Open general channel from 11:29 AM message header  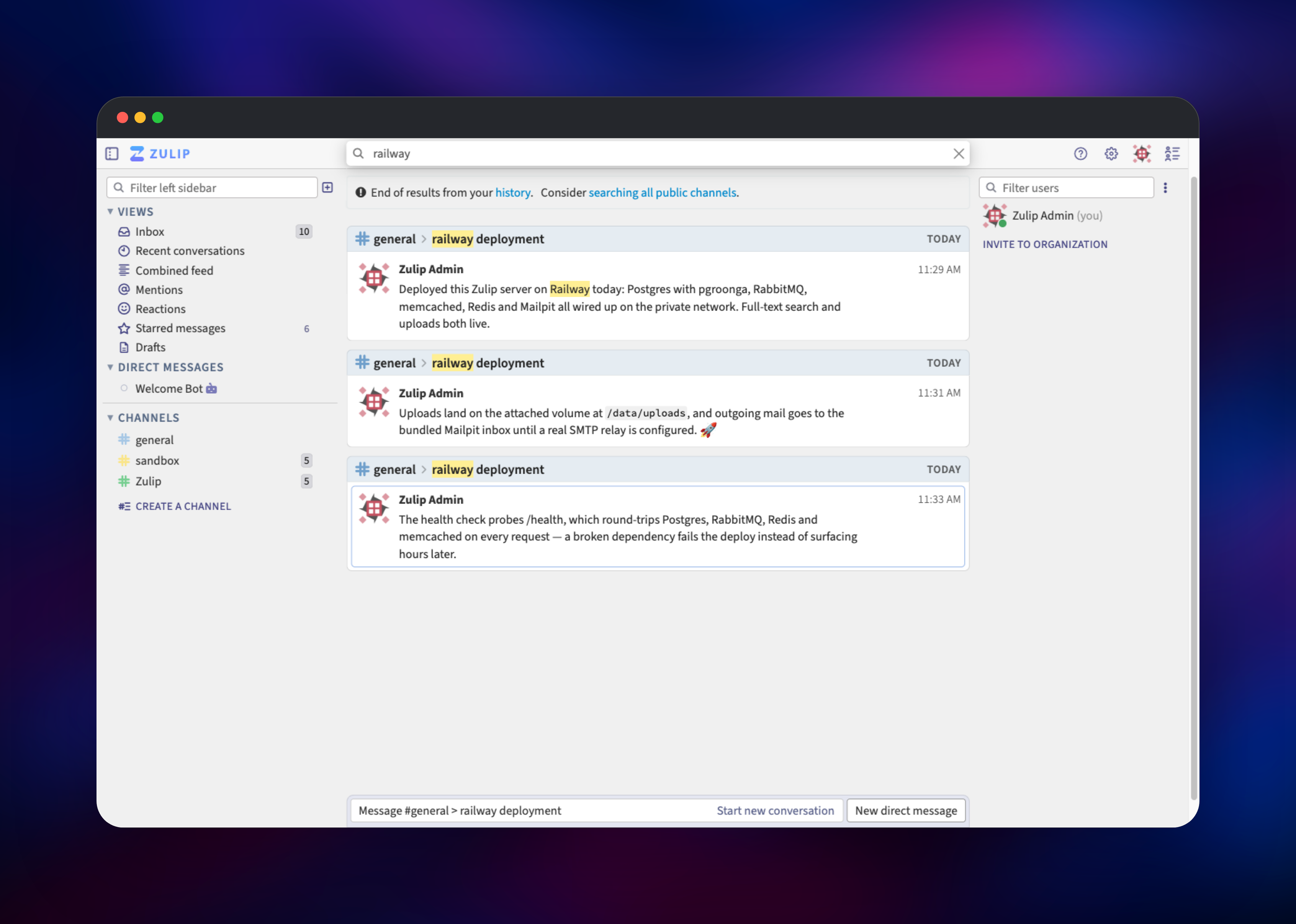click(x=394, y=239)
